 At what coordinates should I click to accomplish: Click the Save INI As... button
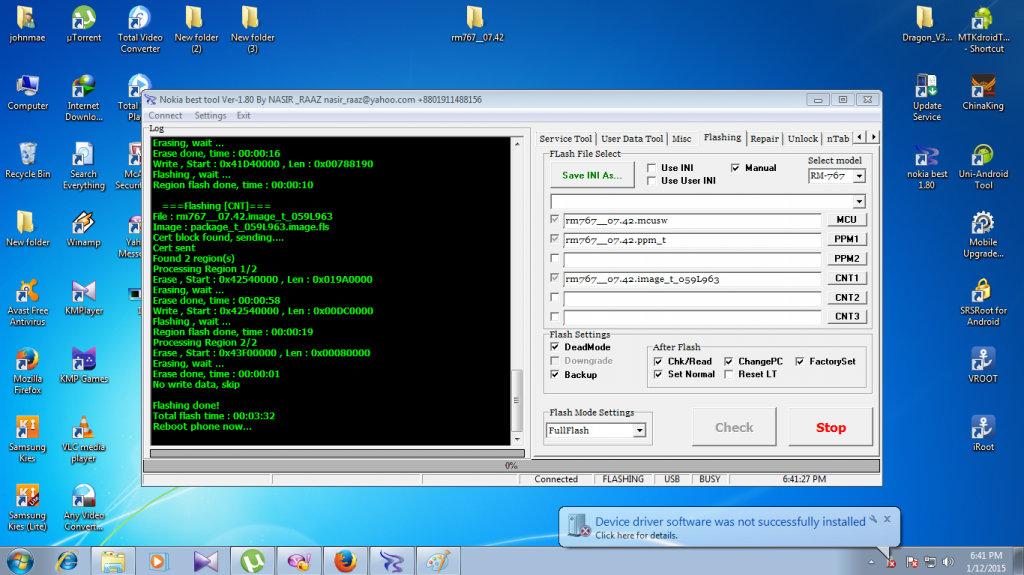(x=591, y=175)
